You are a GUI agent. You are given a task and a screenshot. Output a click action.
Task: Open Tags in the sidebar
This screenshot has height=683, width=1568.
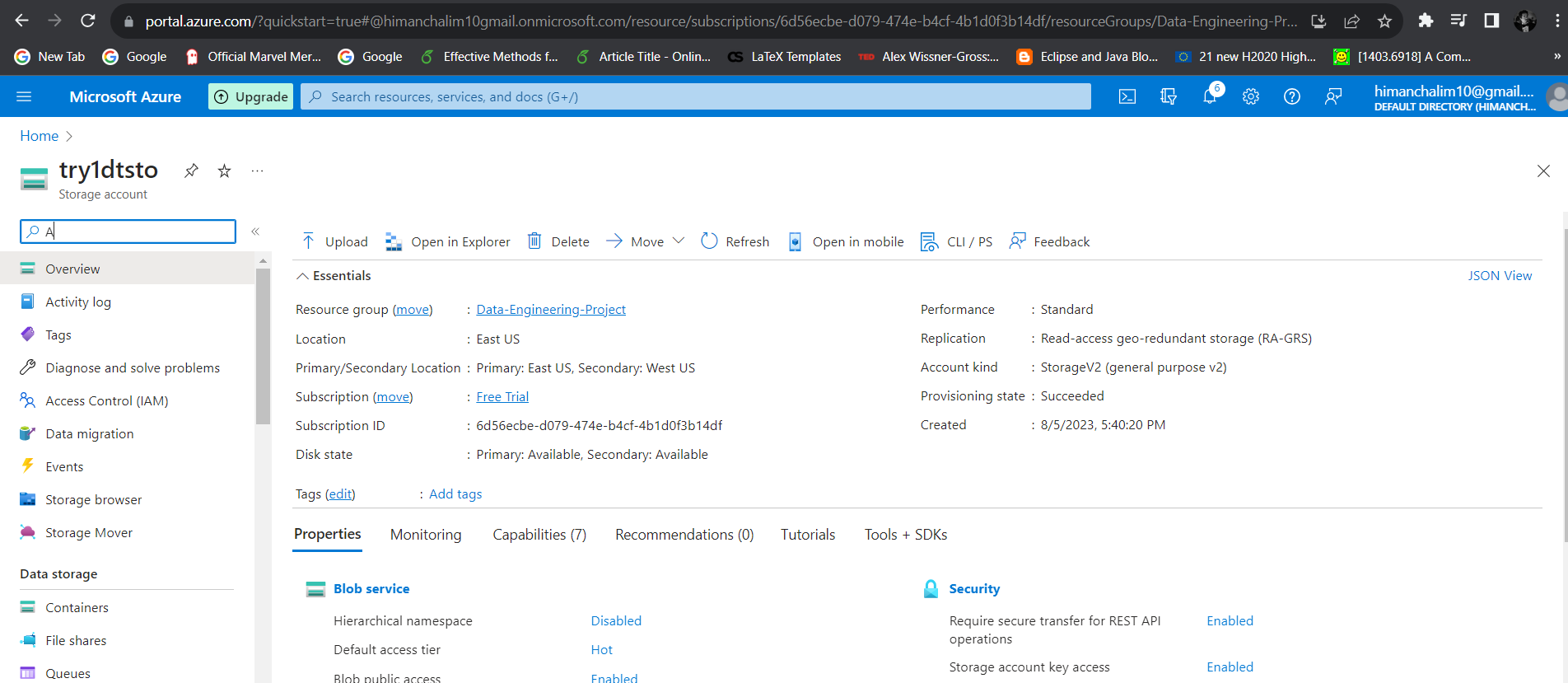pyautogui.click(x=128, y=334)
